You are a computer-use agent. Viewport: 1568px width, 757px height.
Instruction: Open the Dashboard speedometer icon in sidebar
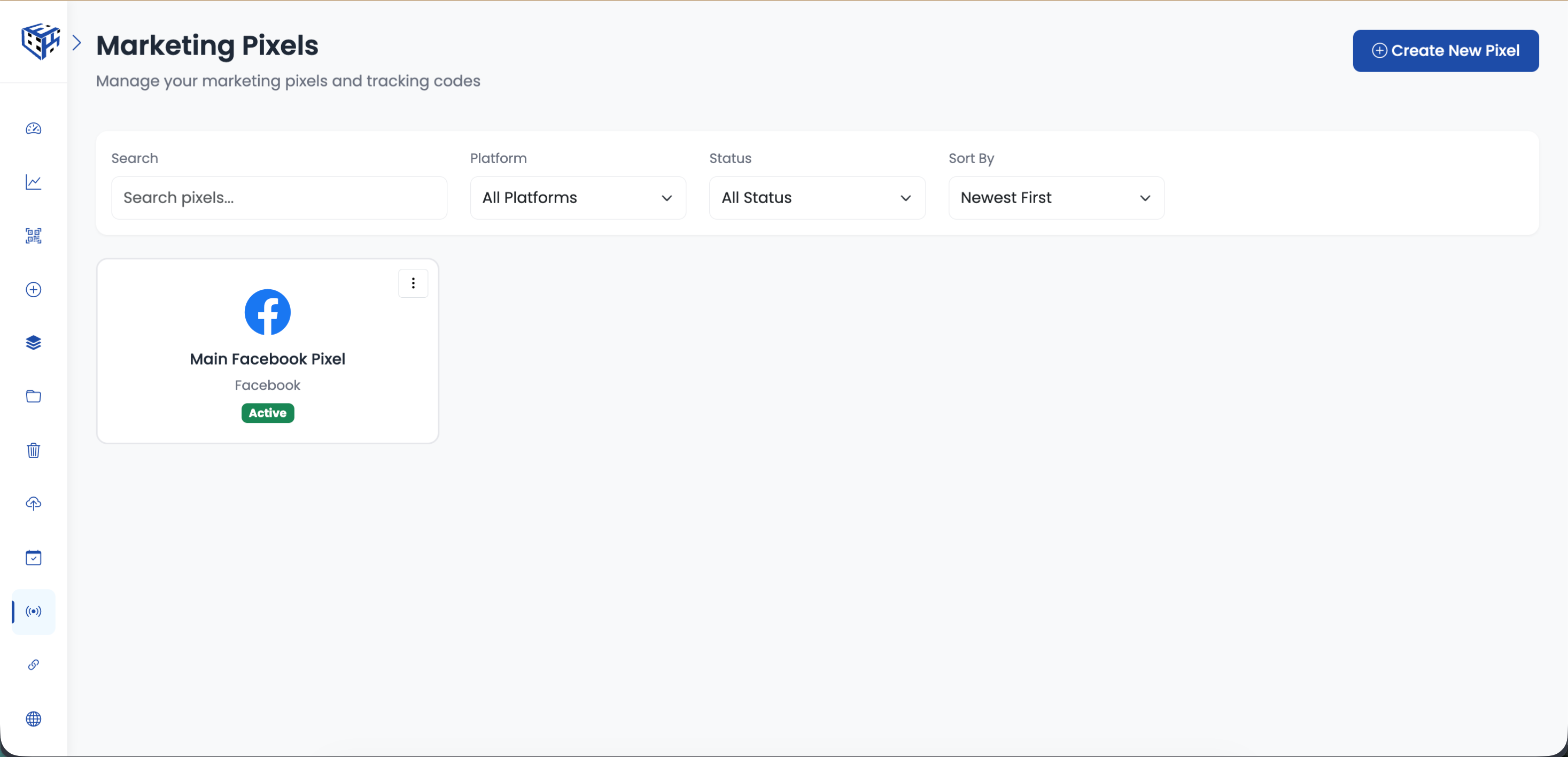pos(34,128)
